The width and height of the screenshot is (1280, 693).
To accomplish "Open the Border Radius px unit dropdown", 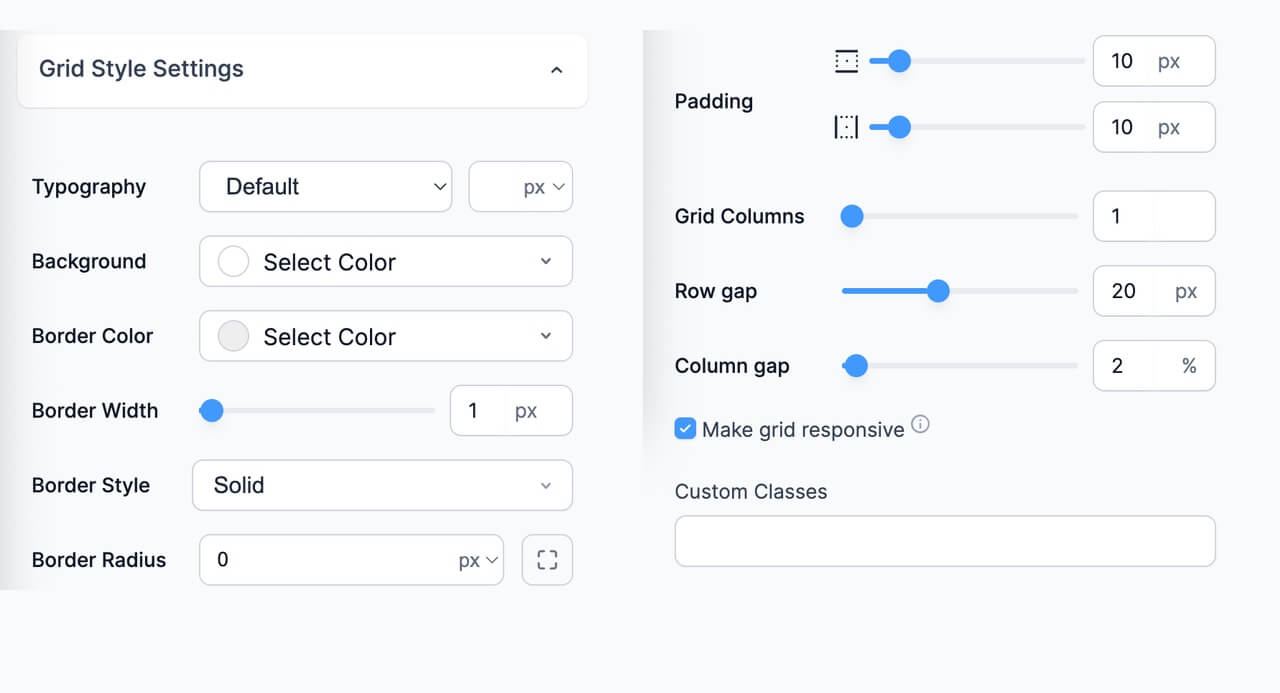I will click(478, 559).
